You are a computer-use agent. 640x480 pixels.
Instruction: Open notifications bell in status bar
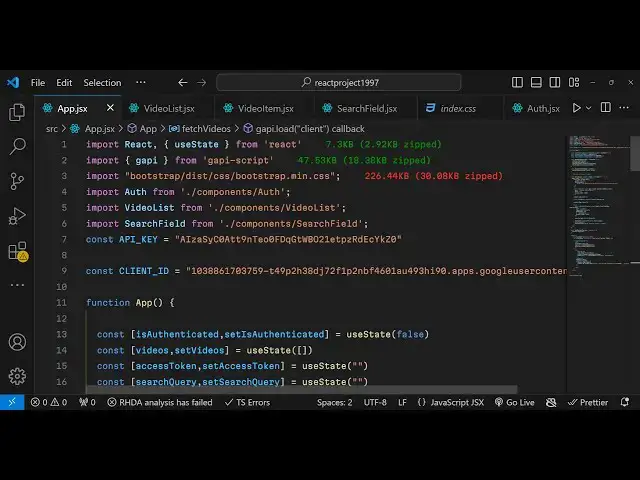point(624,402)
